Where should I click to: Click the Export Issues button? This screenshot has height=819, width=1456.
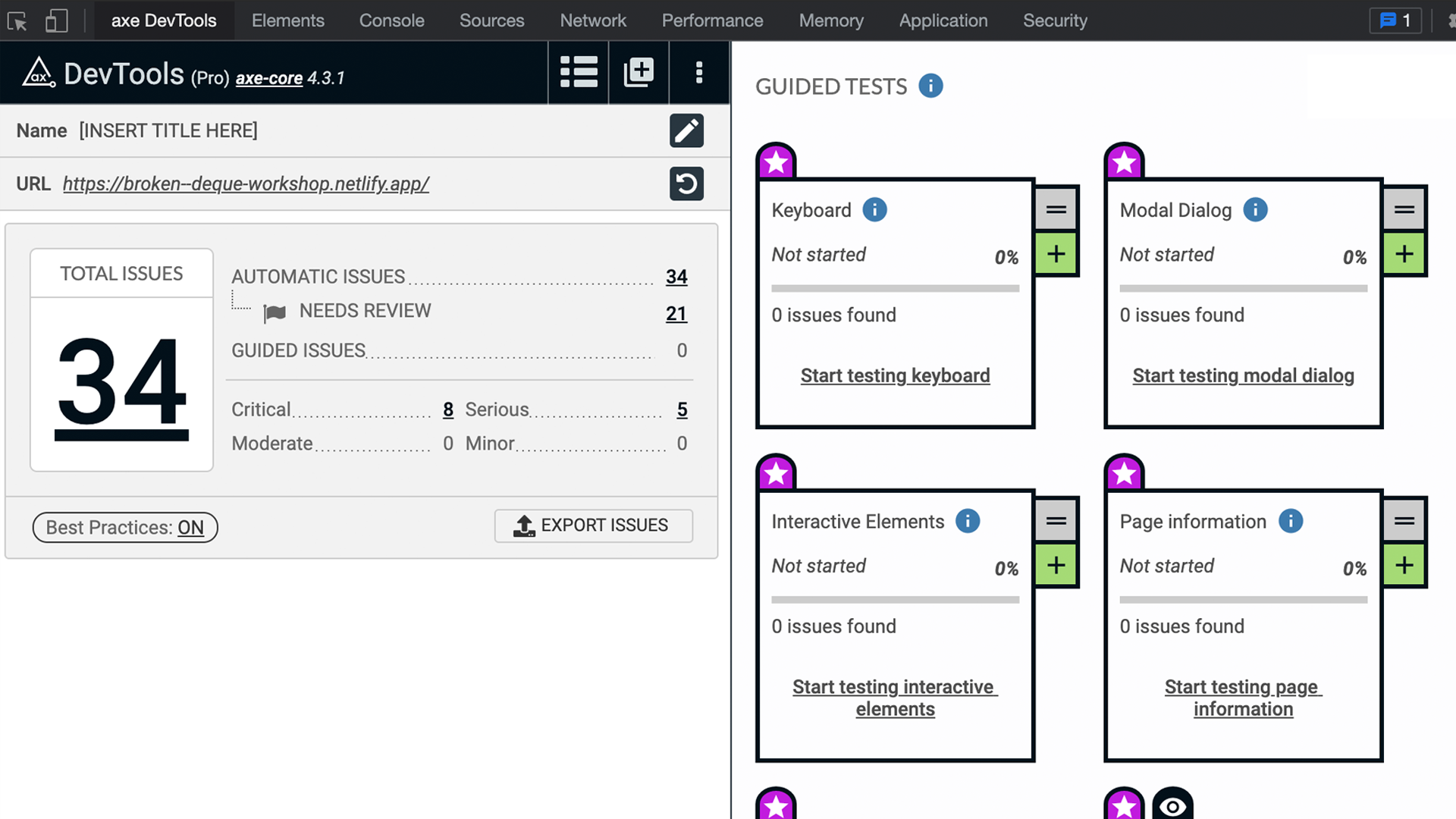(x=593, y=526)
